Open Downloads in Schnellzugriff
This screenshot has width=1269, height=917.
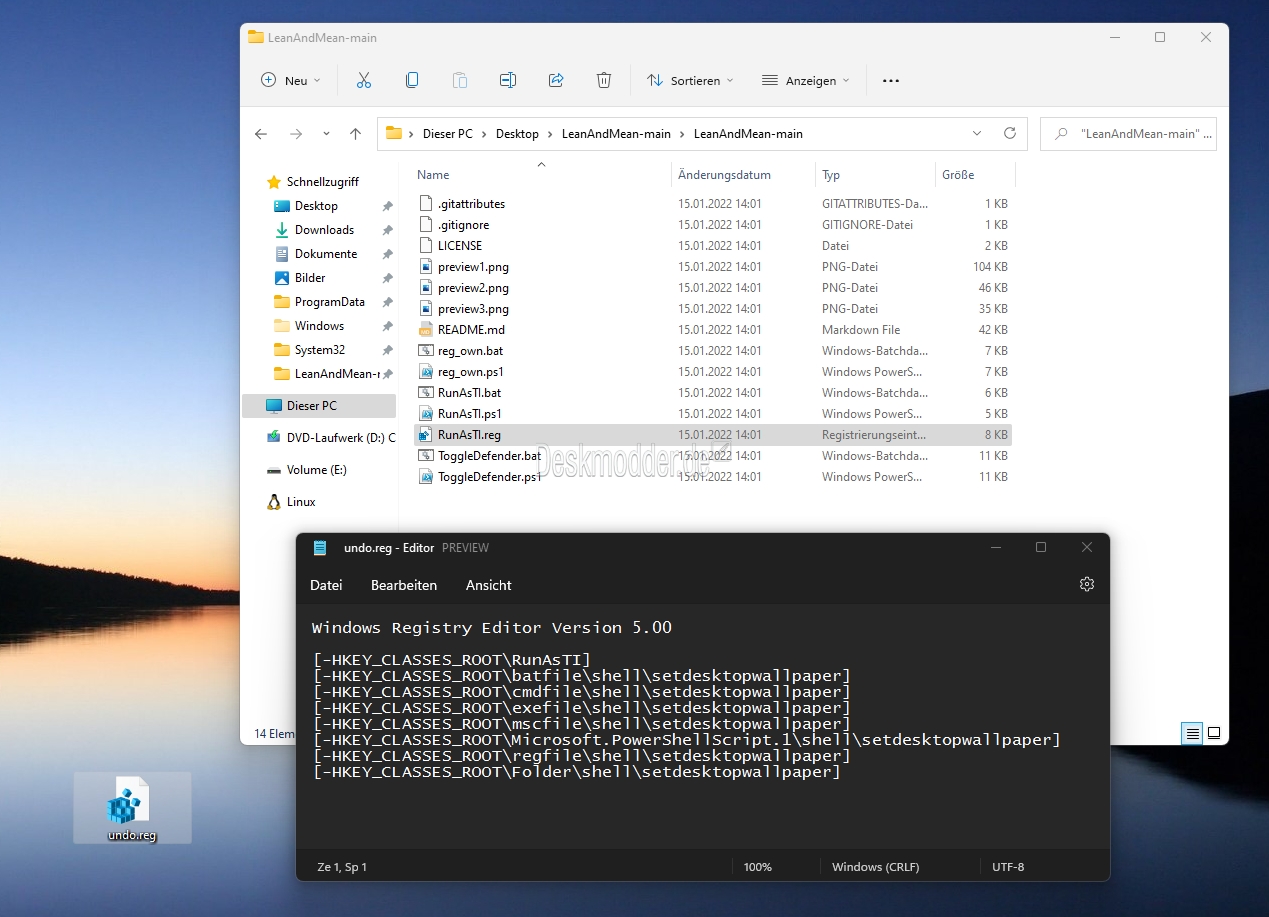pyautogui.click(x=324, y=230)
